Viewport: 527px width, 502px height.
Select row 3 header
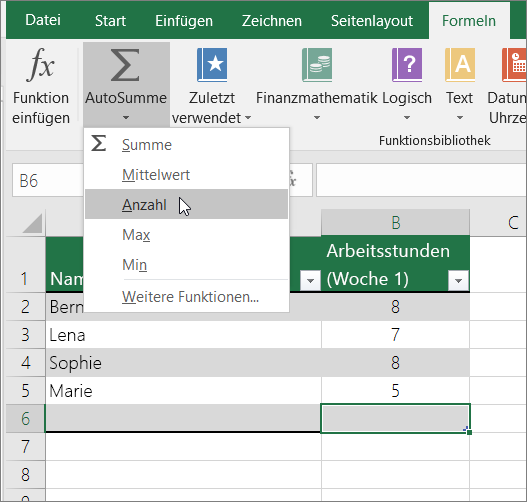(26, 335)
